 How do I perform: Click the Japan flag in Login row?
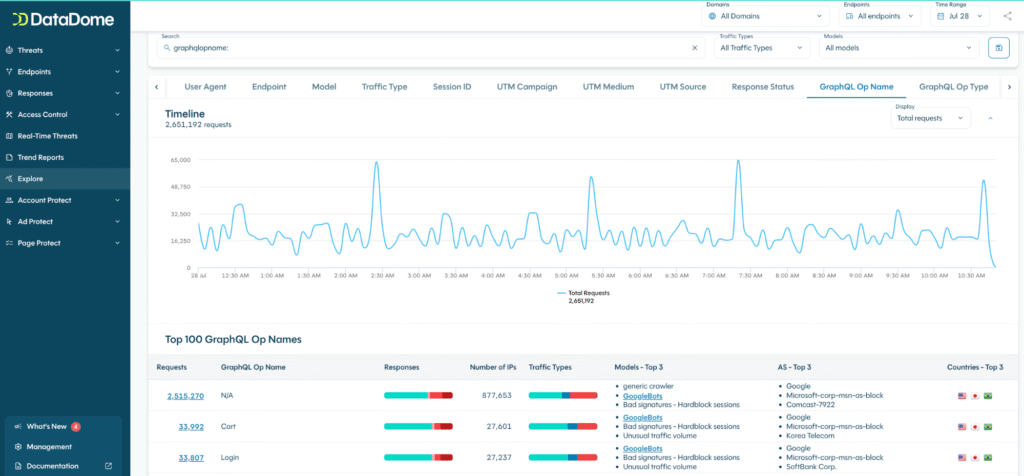pyautogui.click(x=975, y=458)
